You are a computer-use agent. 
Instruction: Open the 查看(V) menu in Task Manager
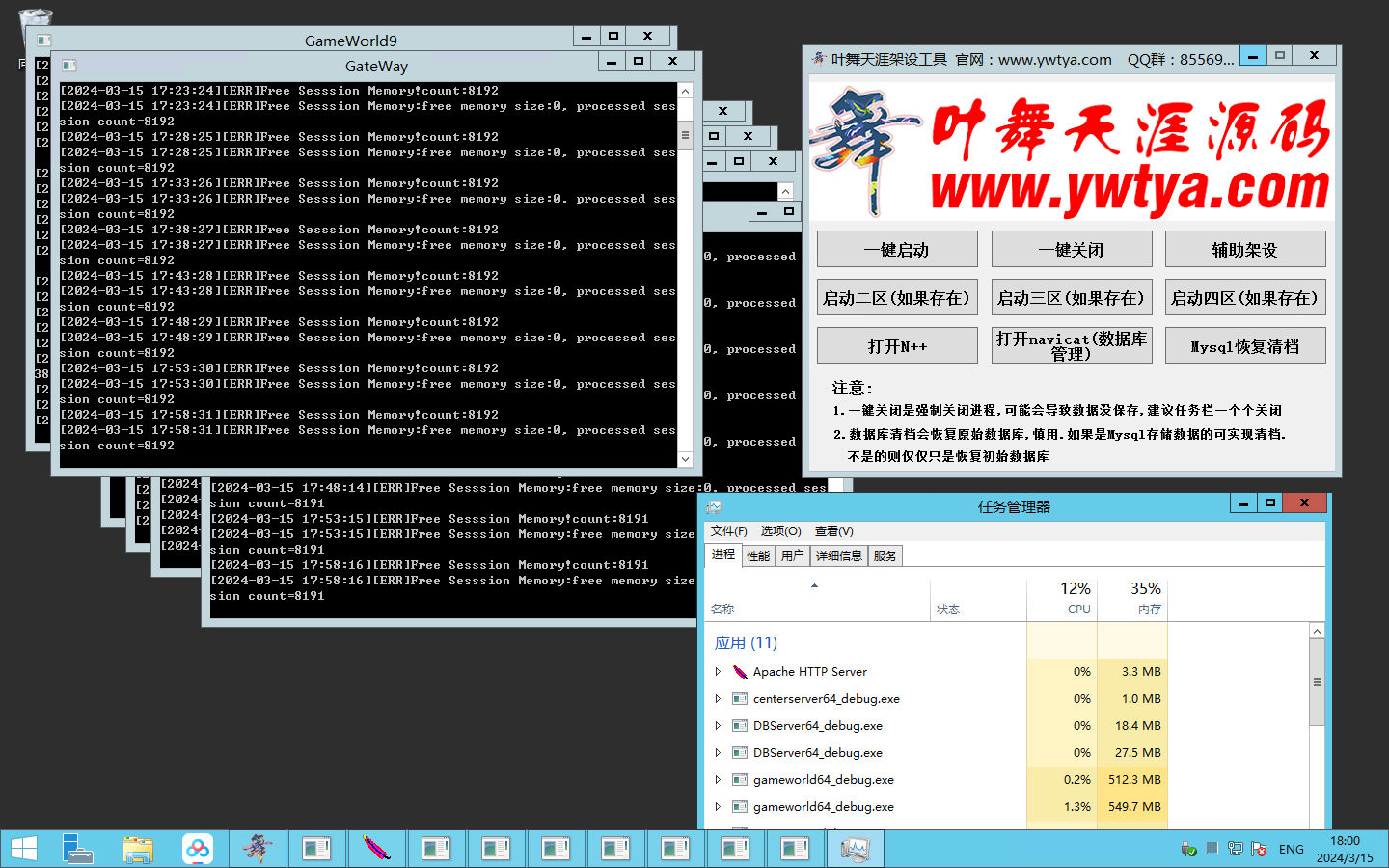click(833, 531)
